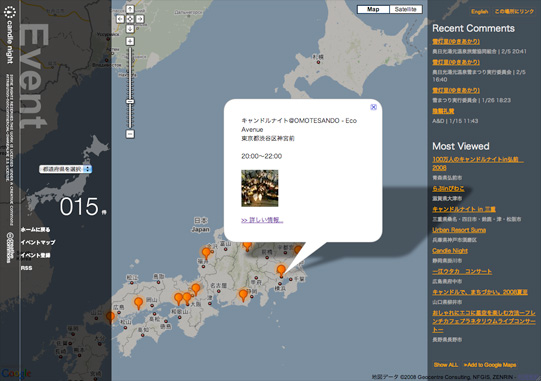Click the Show ALL button
This screenshot has height=381, width=541.
pyautogui.click(x=446, y=365)
